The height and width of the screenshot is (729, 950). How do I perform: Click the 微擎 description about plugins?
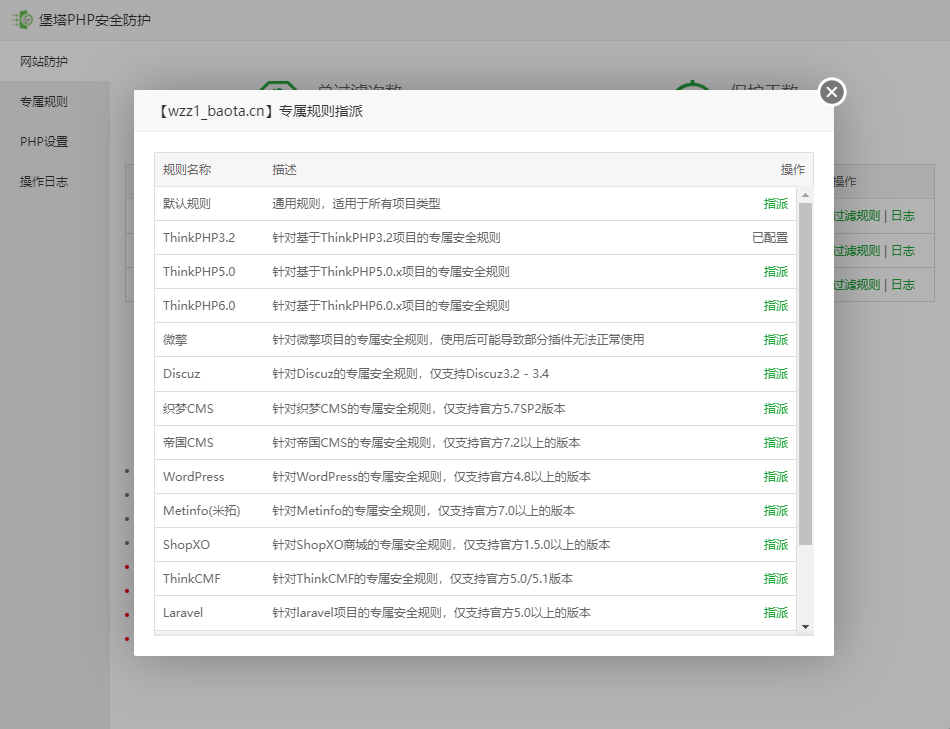tap(458, 339)
